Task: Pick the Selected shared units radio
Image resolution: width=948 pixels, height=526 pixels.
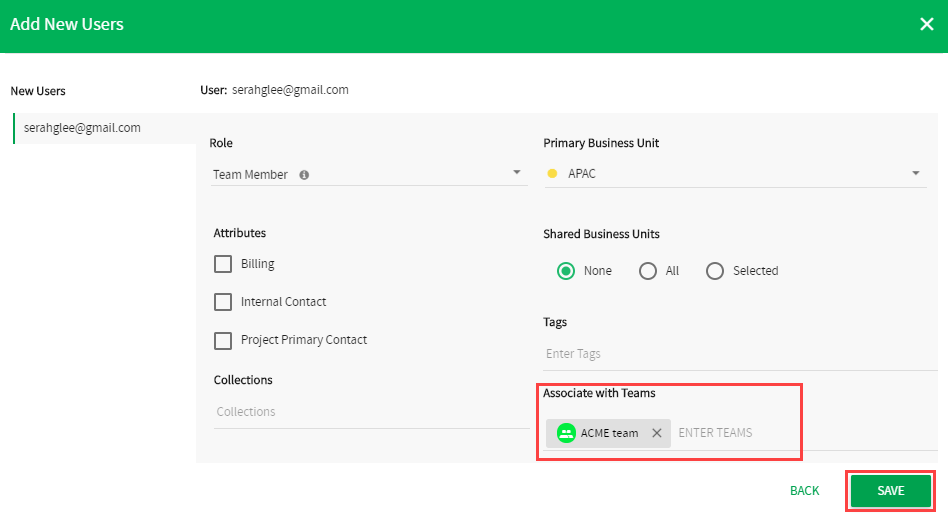Action: coord(715,271)
